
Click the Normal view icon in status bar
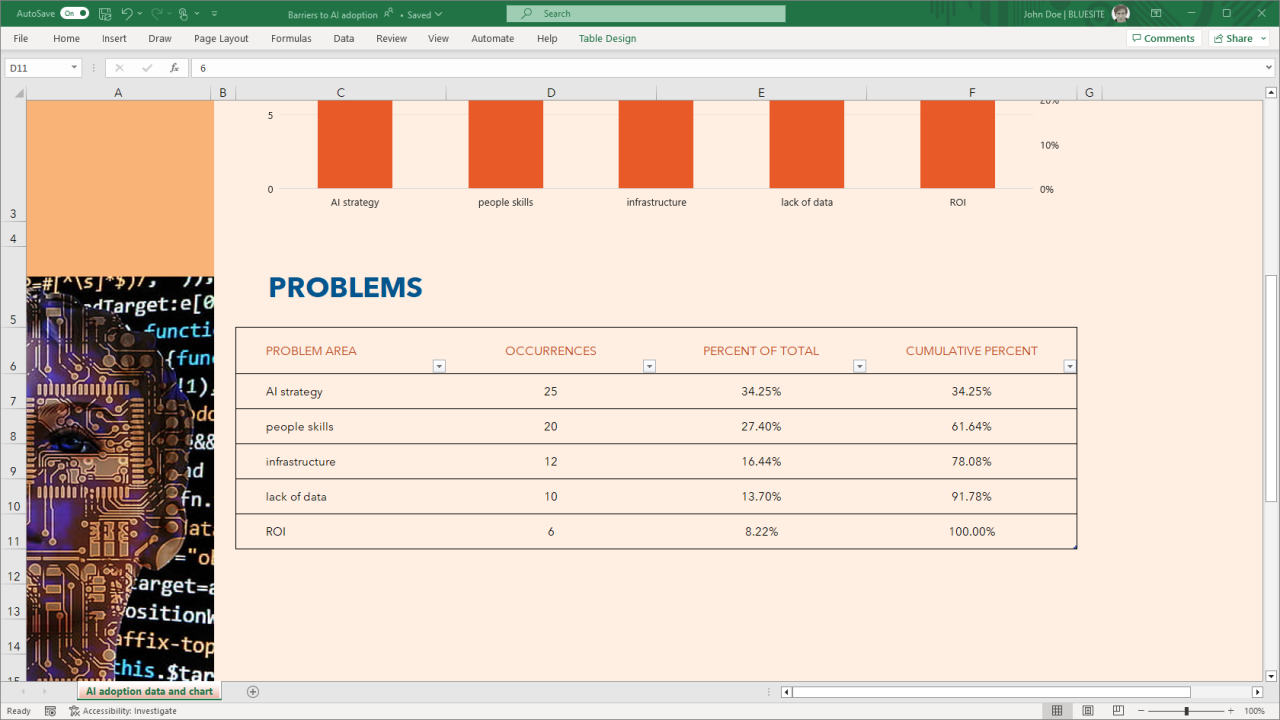1057,710
